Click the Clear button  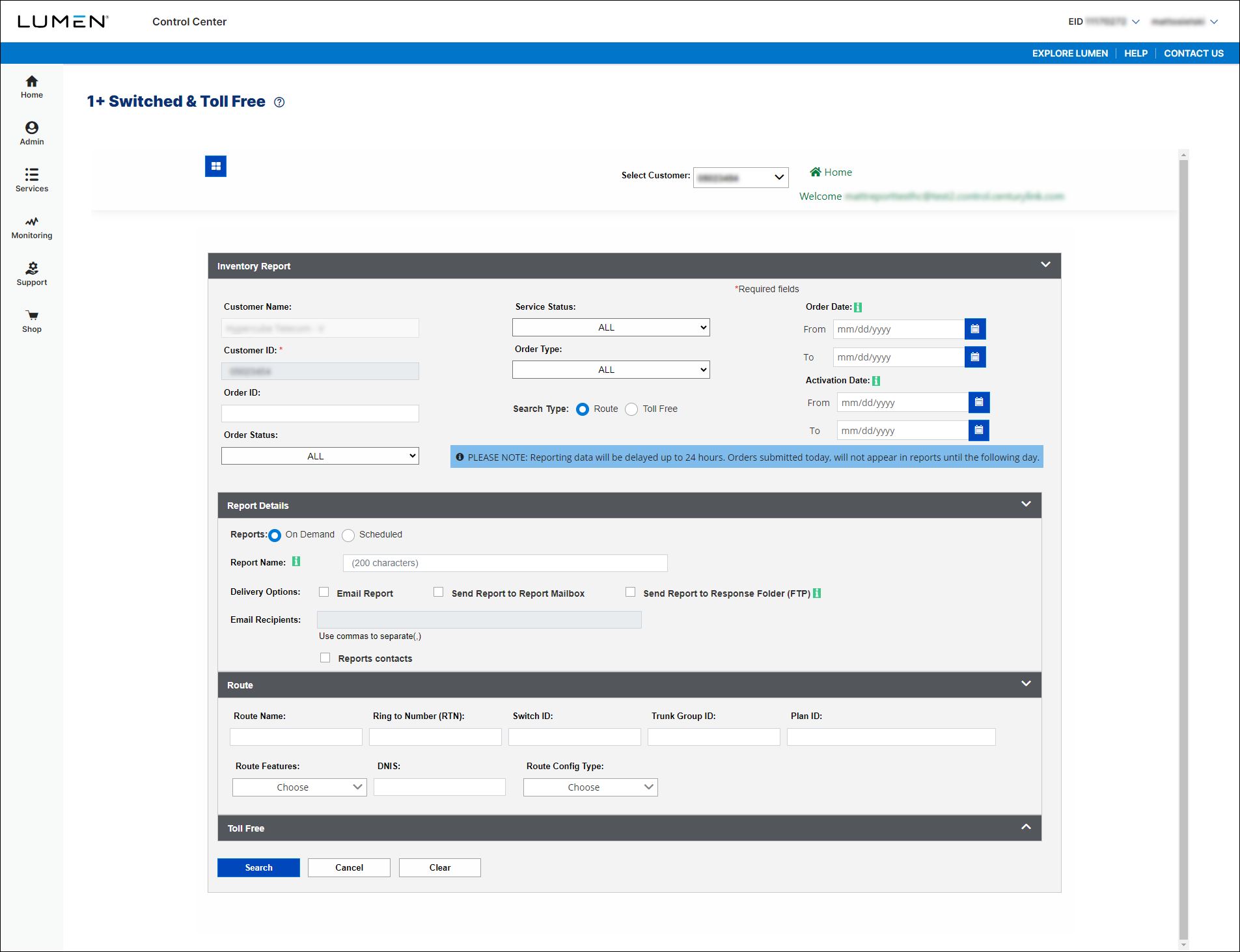click(x=440, y=867)
